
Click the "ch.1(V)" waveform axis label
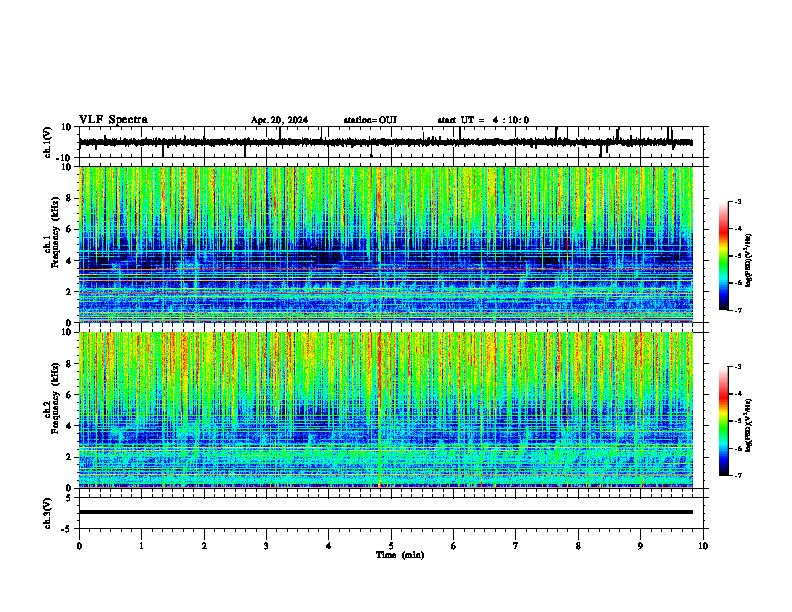pyautogui.click(x=48, y=142)
